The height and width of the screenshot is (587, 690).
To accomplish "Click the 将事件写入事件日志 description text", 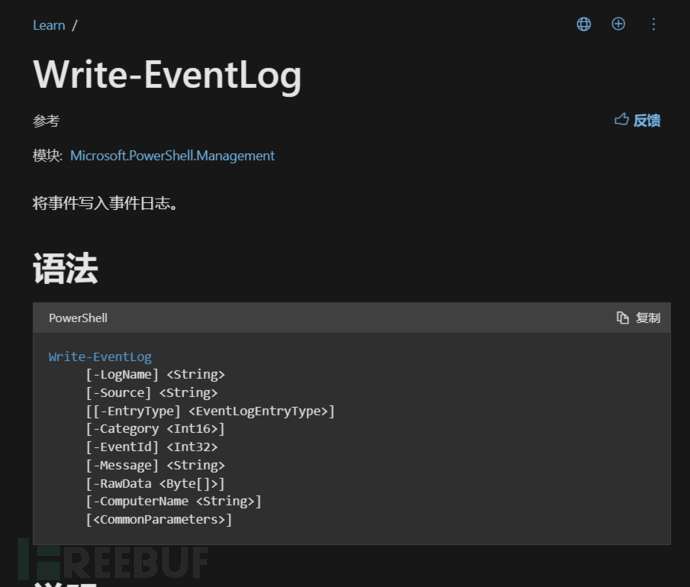I will [105, 203].
